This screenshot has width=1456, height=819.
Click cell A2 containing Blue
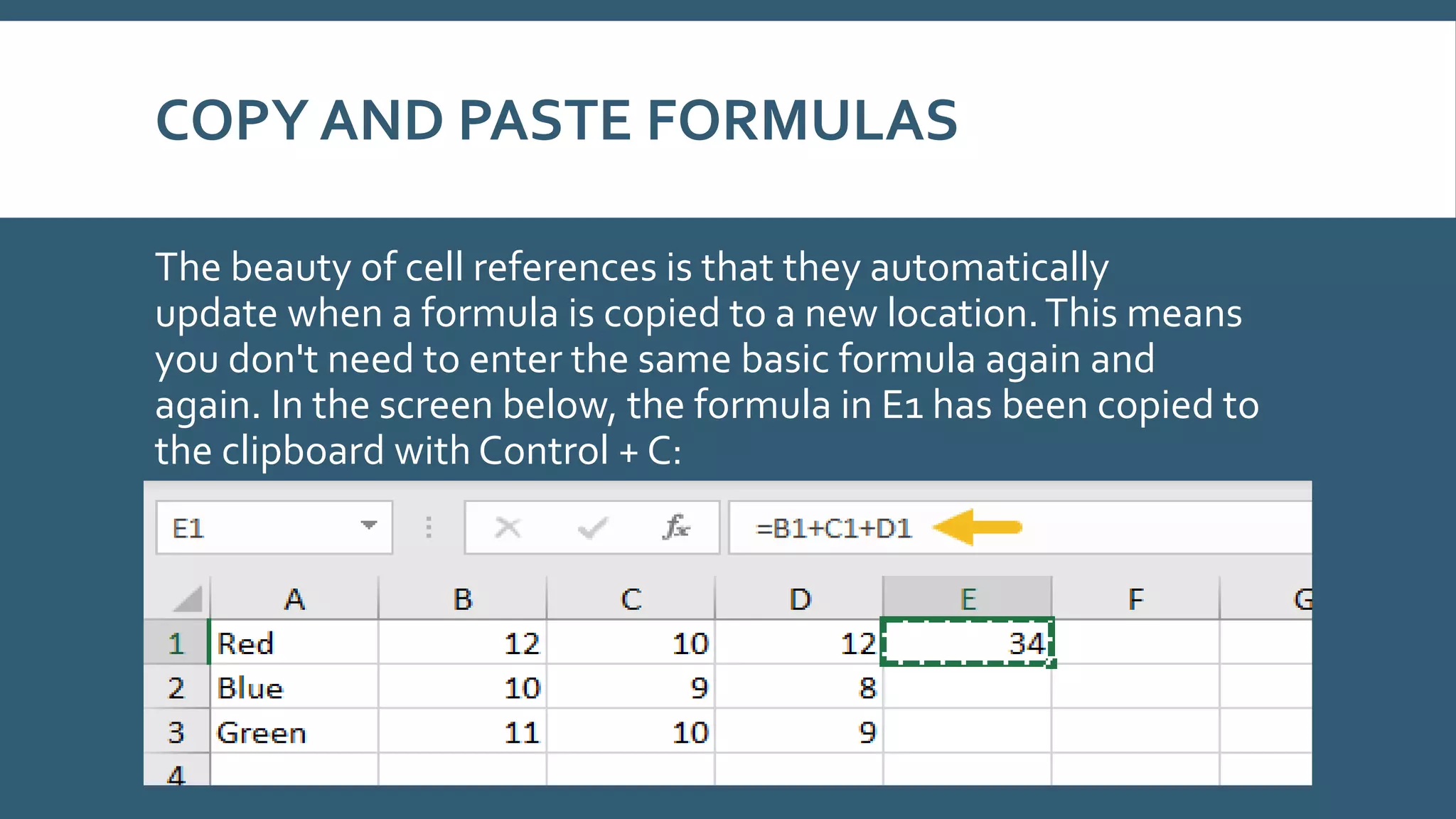pyautogui.click(x=294, y=688)
